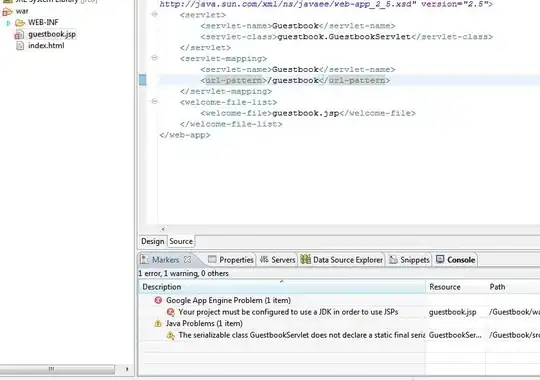Click the red error icon beside Google App Engine Problem
This screenshot has height=380, width=540.
click(158, 300)
